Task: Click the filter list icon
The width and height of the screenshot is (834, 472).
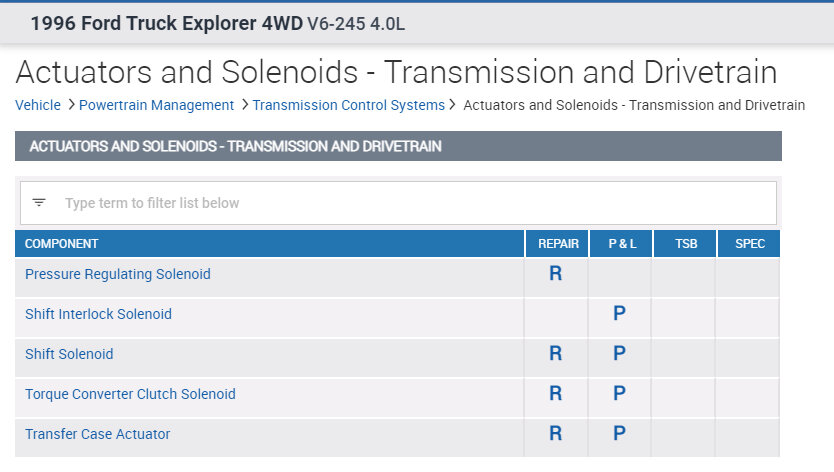Action: (x=39, y=203)
